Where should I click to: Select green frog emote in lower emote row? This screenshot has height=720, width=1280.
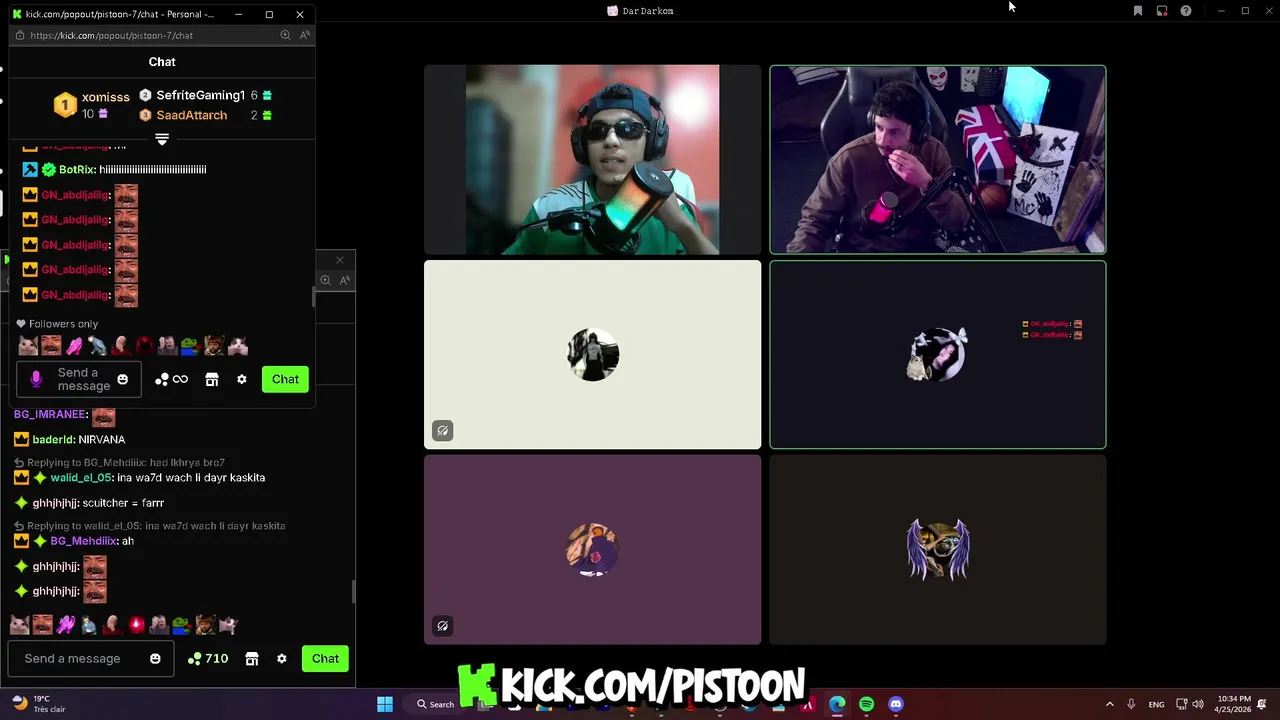coord(181,625)
